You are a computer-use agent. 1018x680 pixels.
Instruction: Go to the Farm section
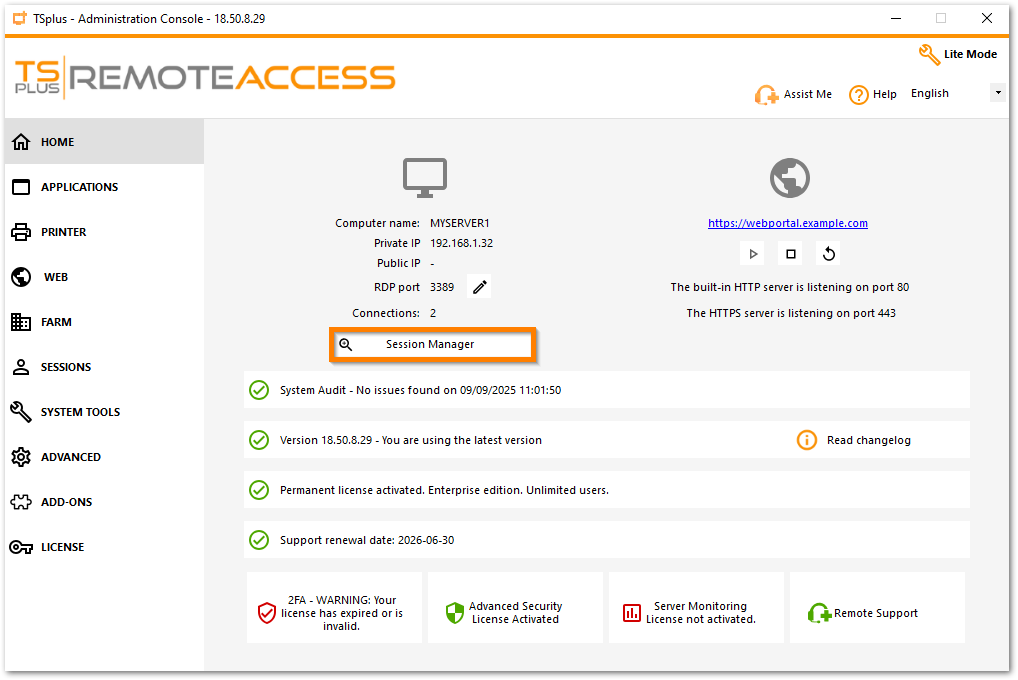56,322
